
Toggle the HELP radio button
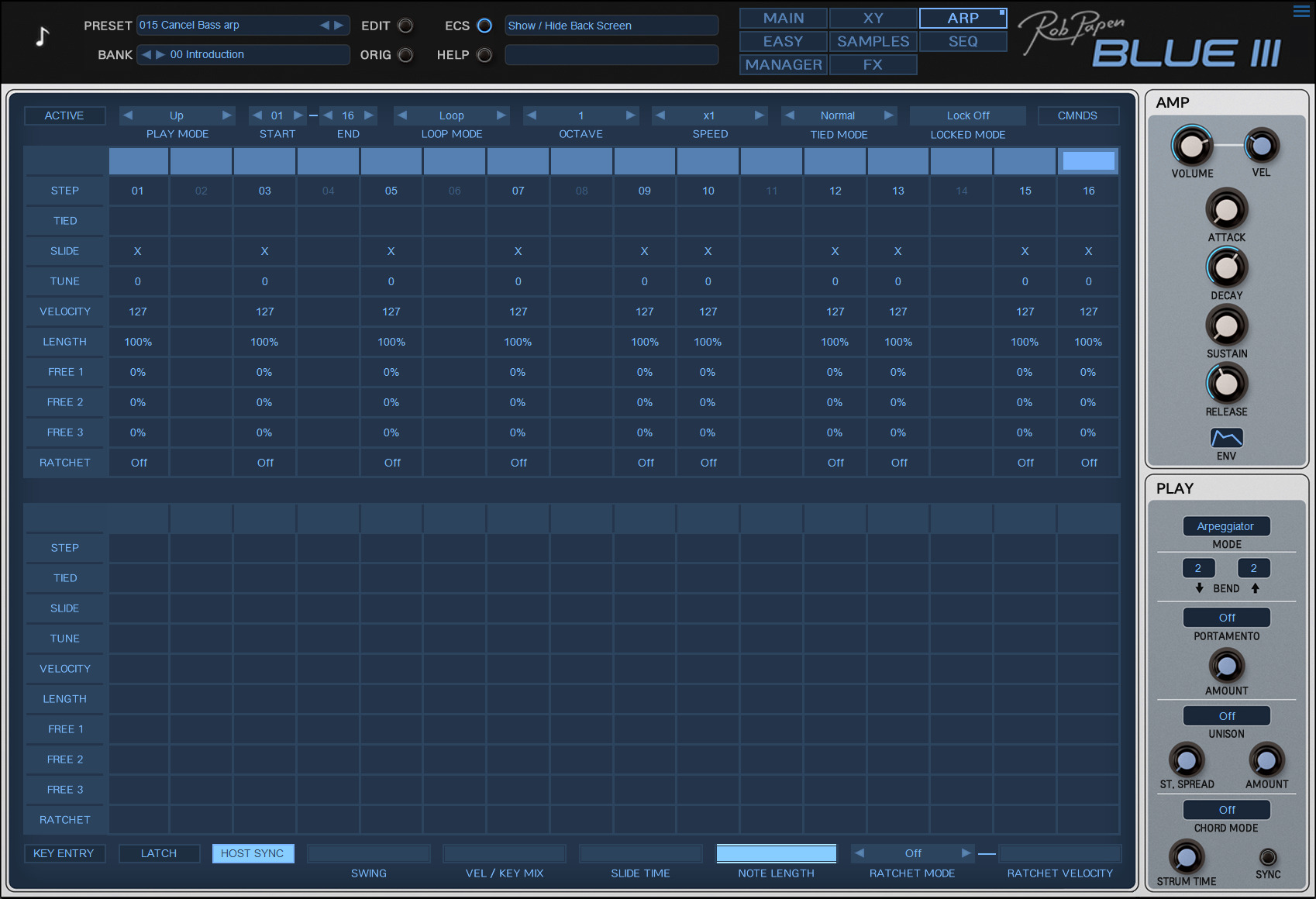(x=484, y=55)
